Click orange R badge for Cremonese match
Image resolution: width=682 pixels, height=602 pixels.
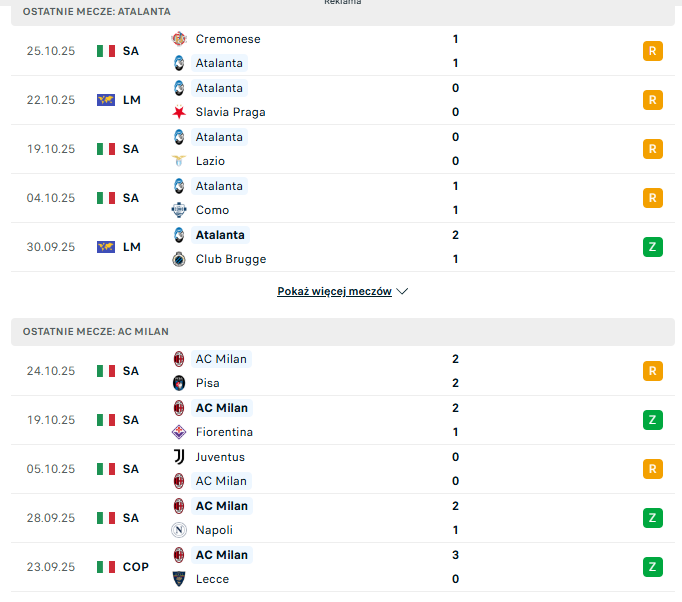pyautogui.click(x=653, y=51)
